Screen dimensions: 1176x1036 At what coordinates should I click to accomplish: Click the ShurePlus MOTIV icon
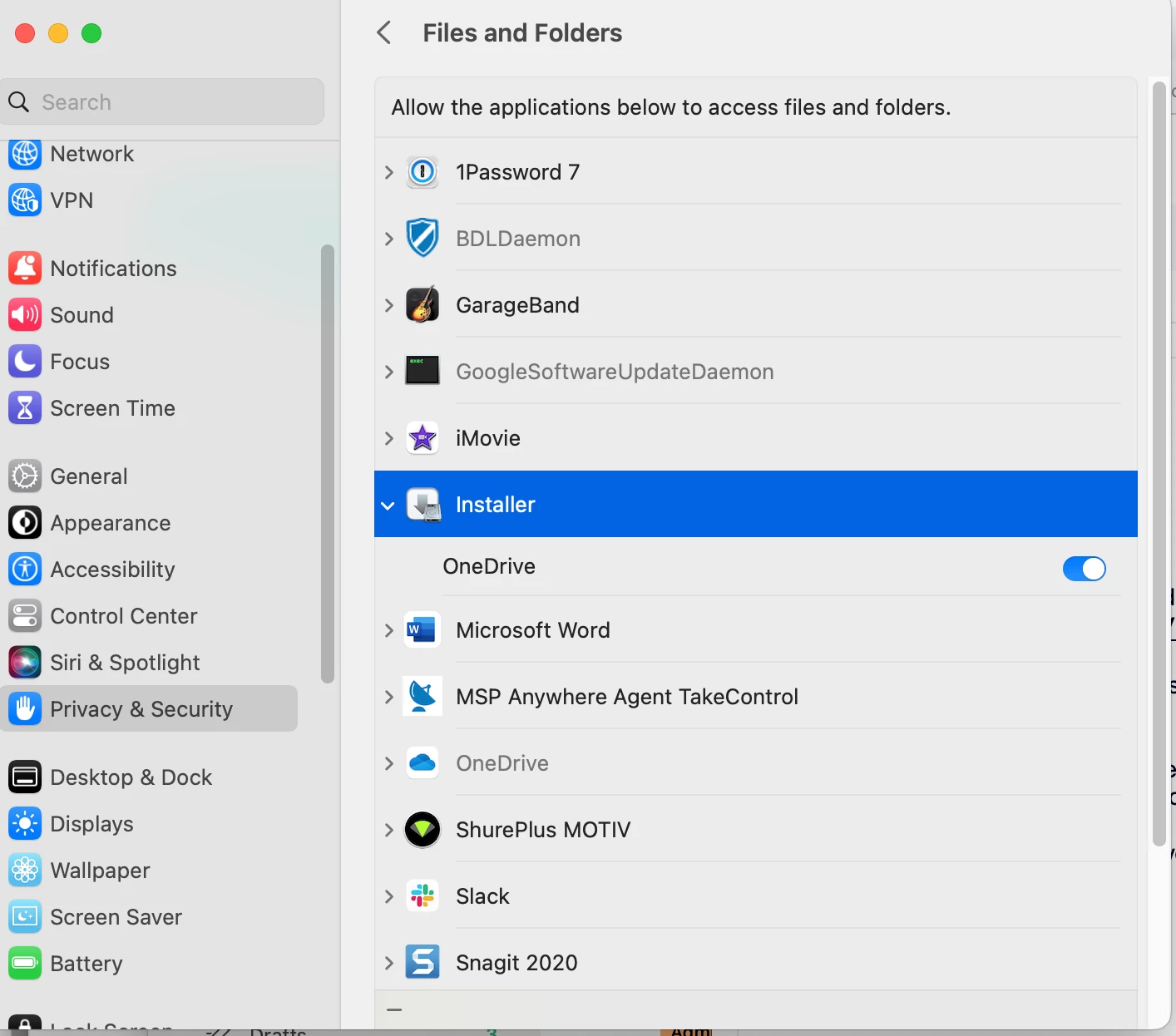tap(422, 830)
